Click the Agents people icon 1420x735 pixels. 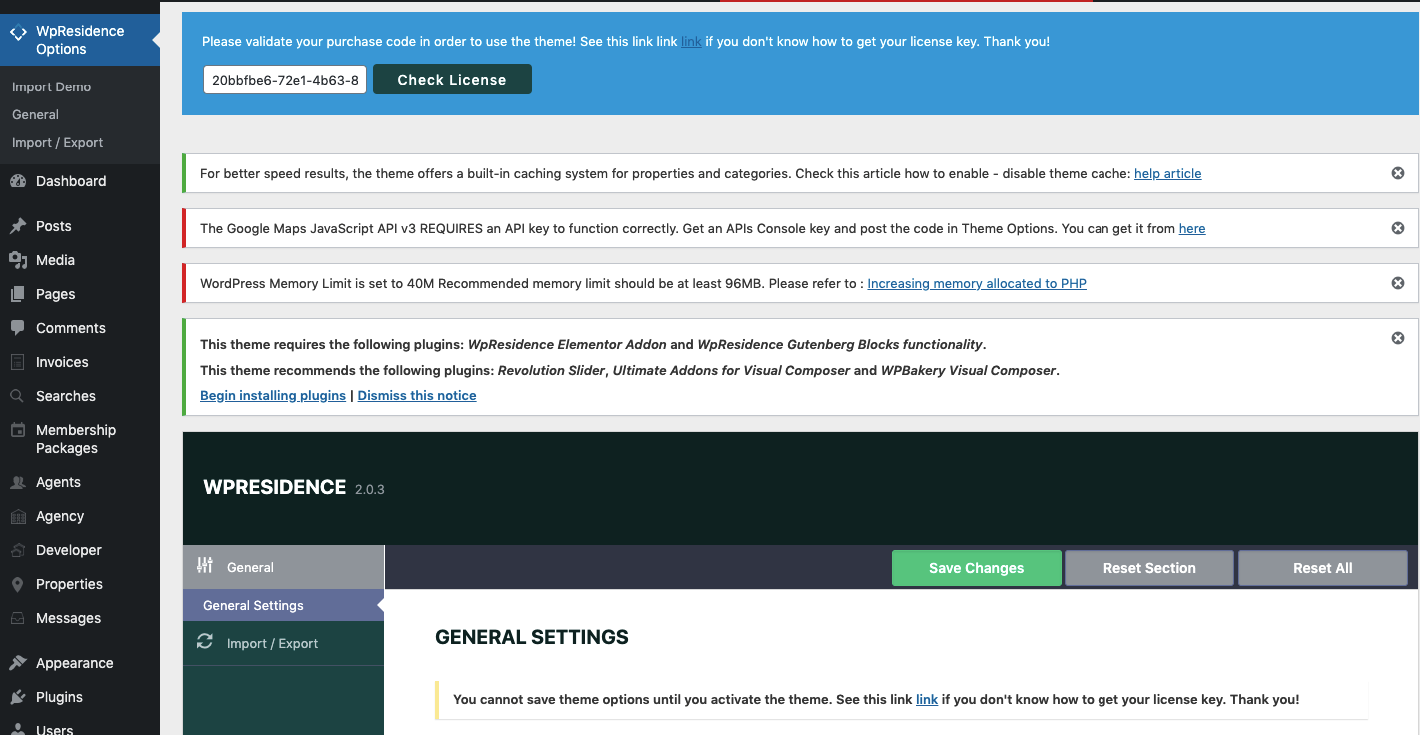pyautogui.click(x=18, y=482)
